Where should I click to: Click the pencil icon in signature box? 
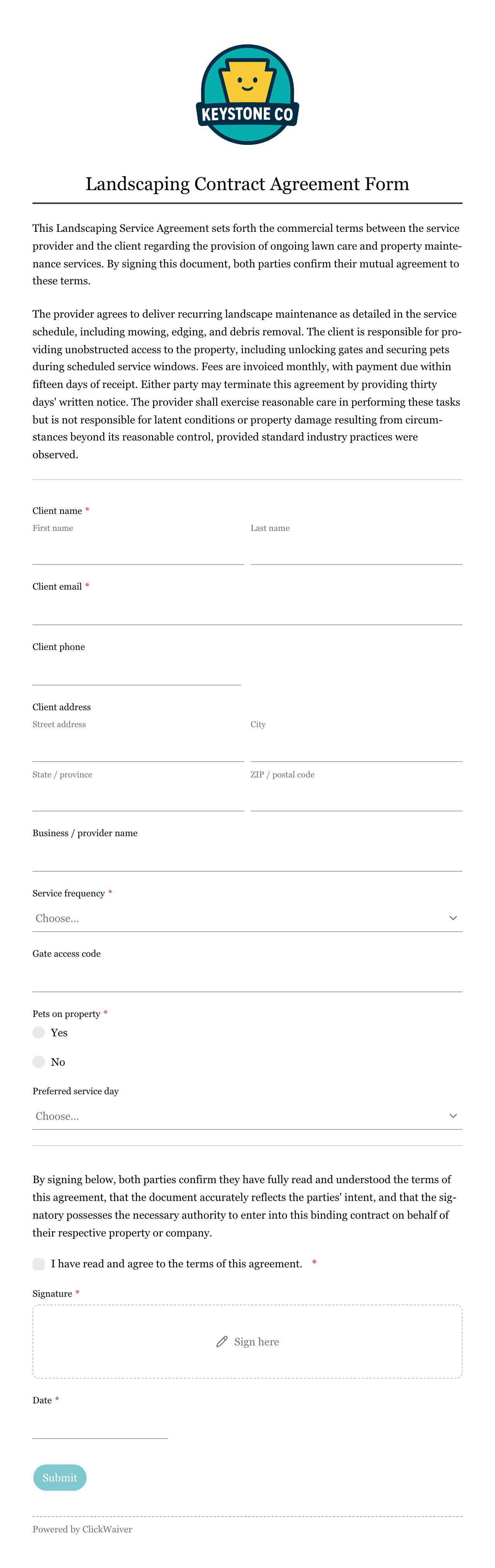222,1342
